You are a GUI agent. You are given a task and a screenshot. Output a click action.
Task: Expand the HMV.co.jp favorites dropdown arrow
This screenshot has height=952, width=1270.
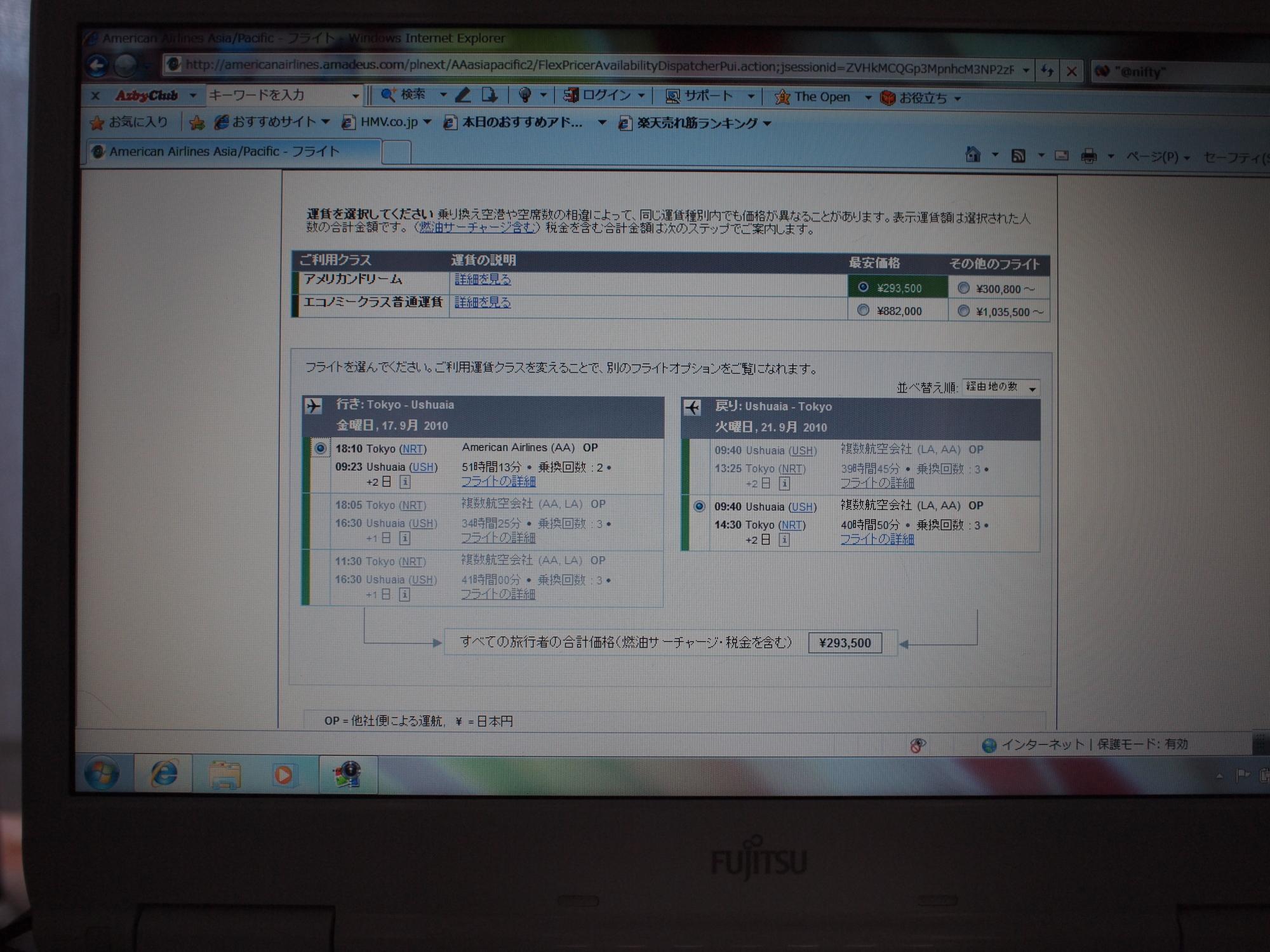[x=427, y=122]
